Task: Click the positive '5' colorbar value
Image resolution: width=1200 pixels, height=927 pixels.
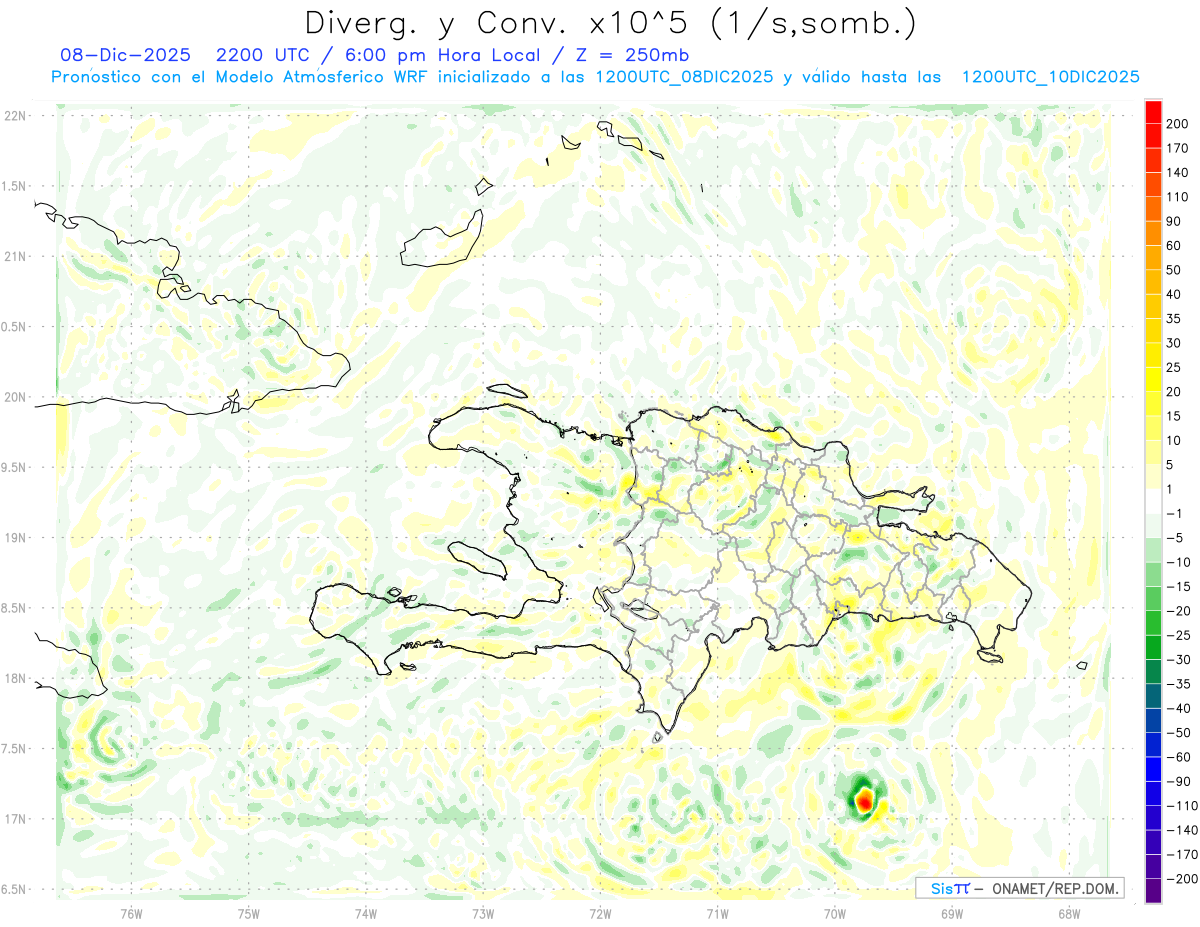Action: 1170,465
